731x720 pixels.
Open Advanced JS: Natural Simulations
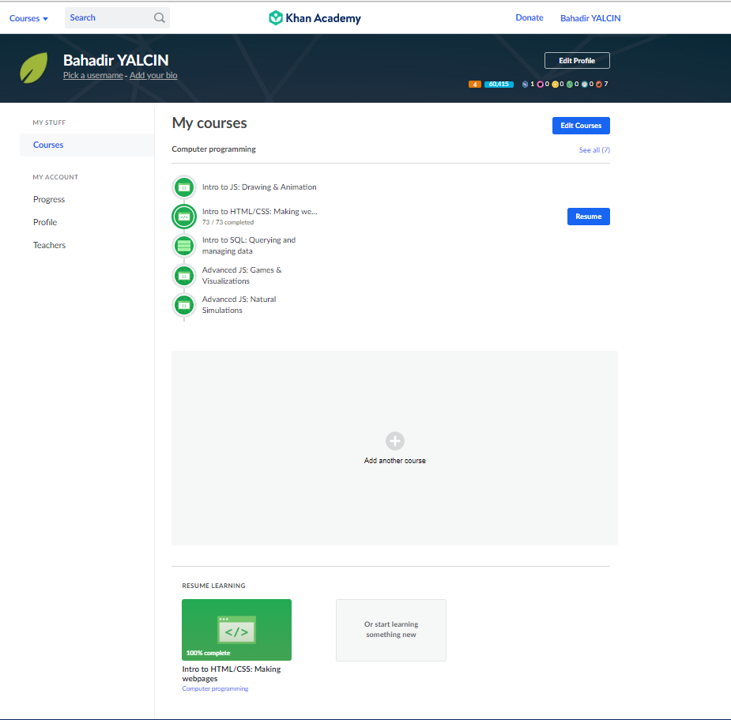pos(239,305)
